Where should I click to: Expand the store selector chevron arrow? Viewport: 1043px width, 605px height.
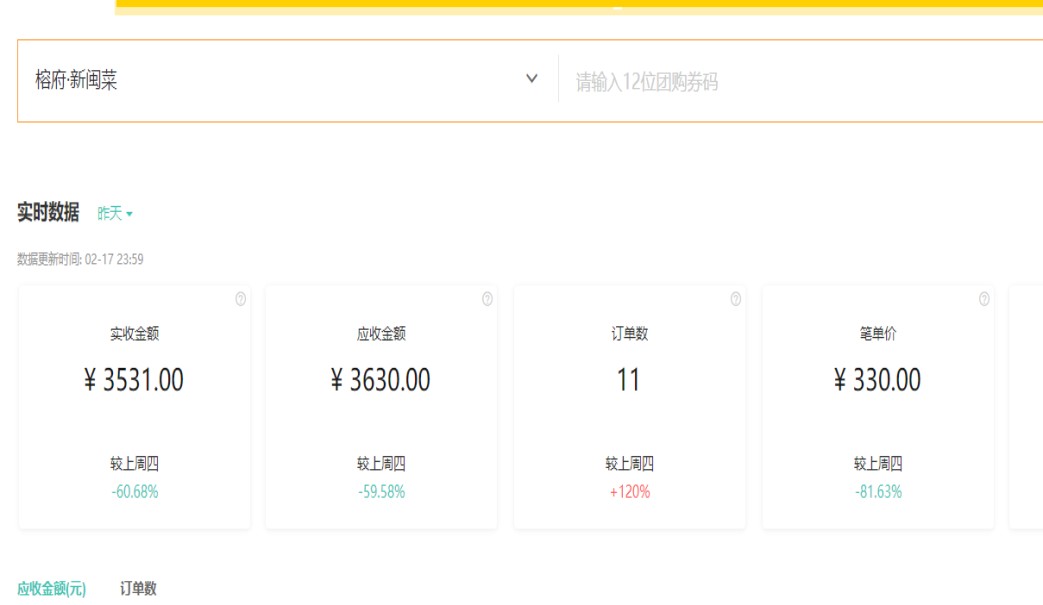click(532, 80)
